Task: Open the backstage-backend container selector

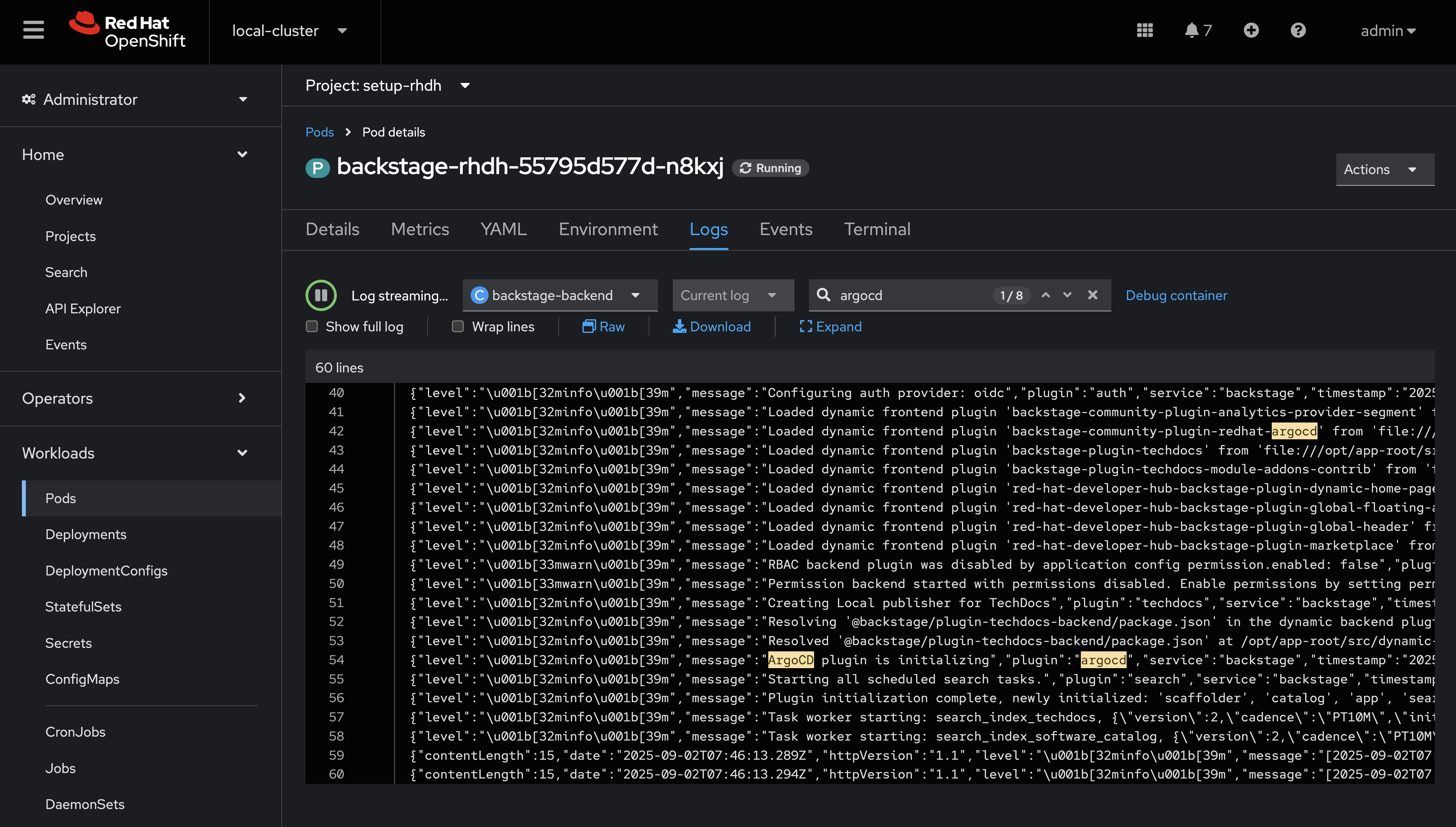Action: tap(560, 295)
